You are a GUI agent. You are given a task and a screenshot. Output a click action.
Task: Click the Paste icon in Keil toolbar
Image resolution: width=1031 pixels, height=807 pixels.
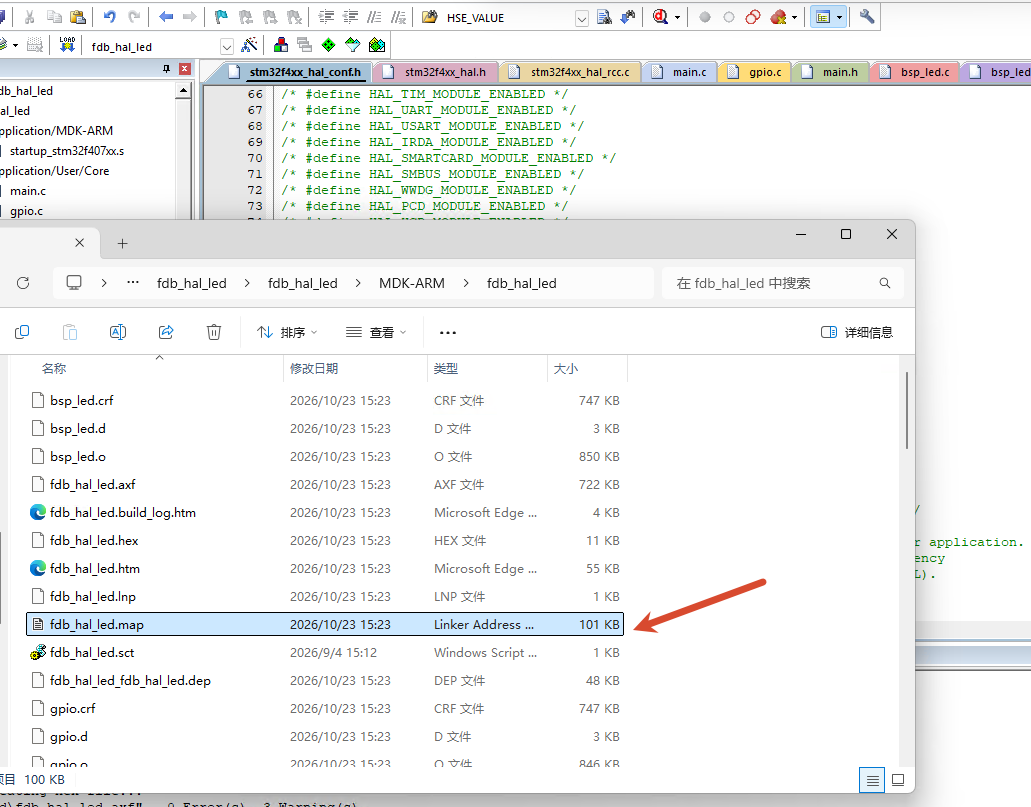78,17
